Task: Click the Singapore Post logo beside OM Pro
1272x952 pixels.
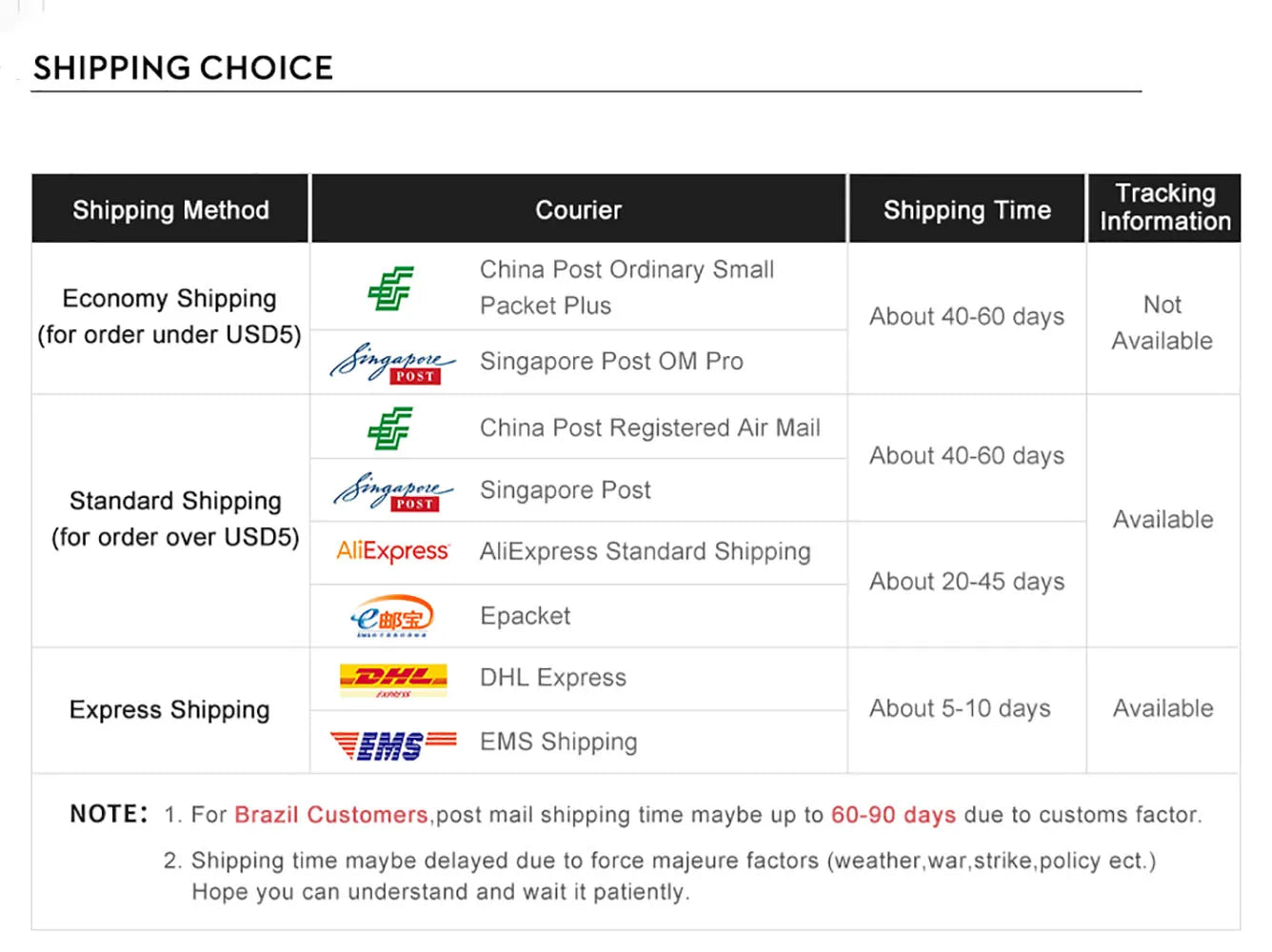Action: click(x=392, y=363)
